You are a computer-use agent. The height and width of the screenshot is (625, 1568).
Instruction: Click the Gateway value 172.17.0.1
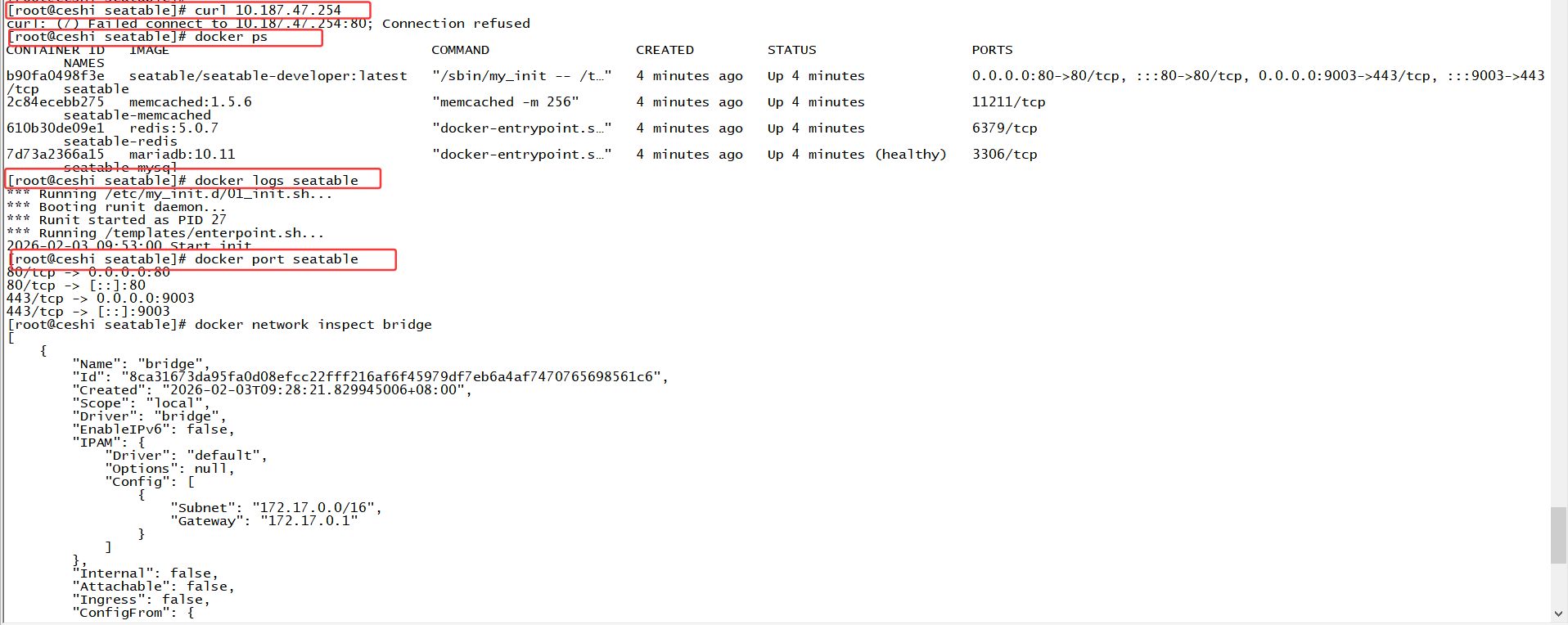(x=309, y=521)
